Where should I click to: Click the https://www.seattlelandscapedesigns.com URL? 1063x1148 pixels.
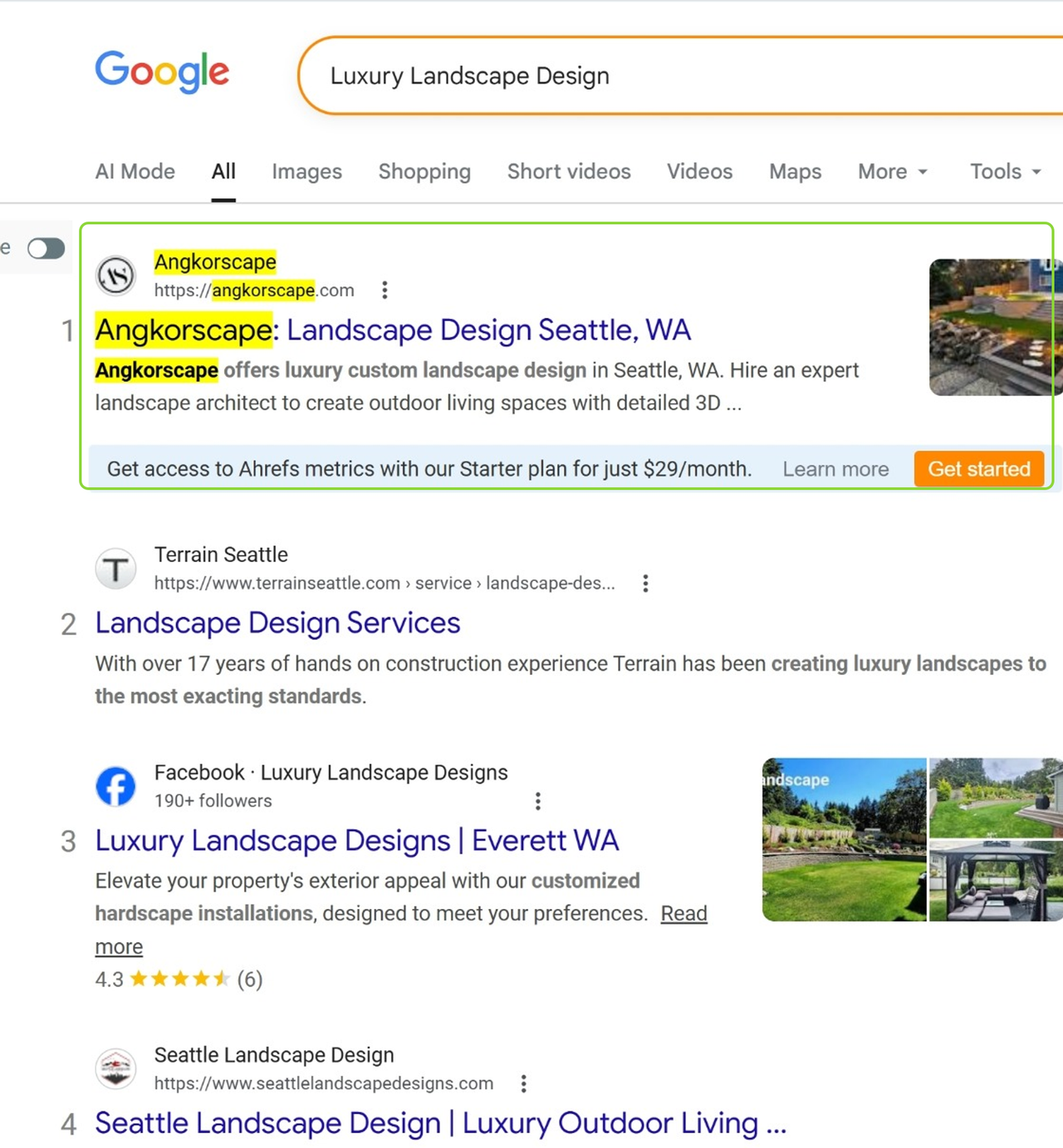click(324, 1083)
